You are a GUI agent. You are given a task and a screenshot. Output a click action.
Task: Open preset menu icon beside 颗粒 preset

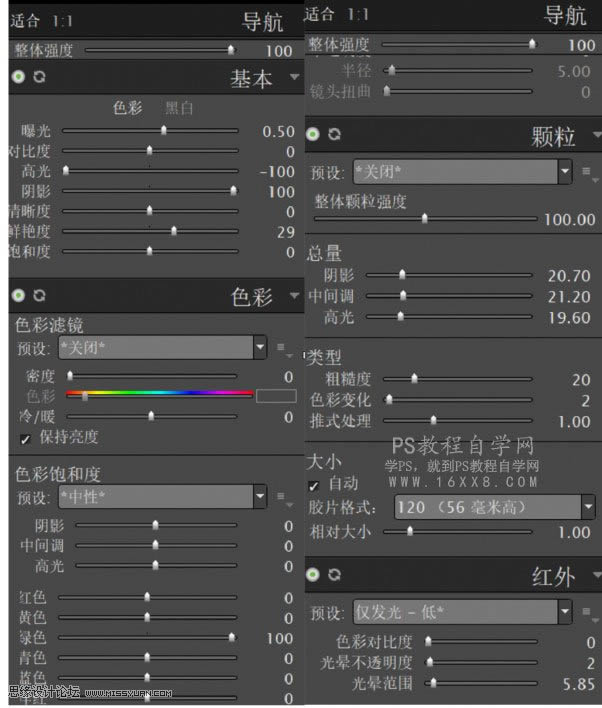point(587,172)
